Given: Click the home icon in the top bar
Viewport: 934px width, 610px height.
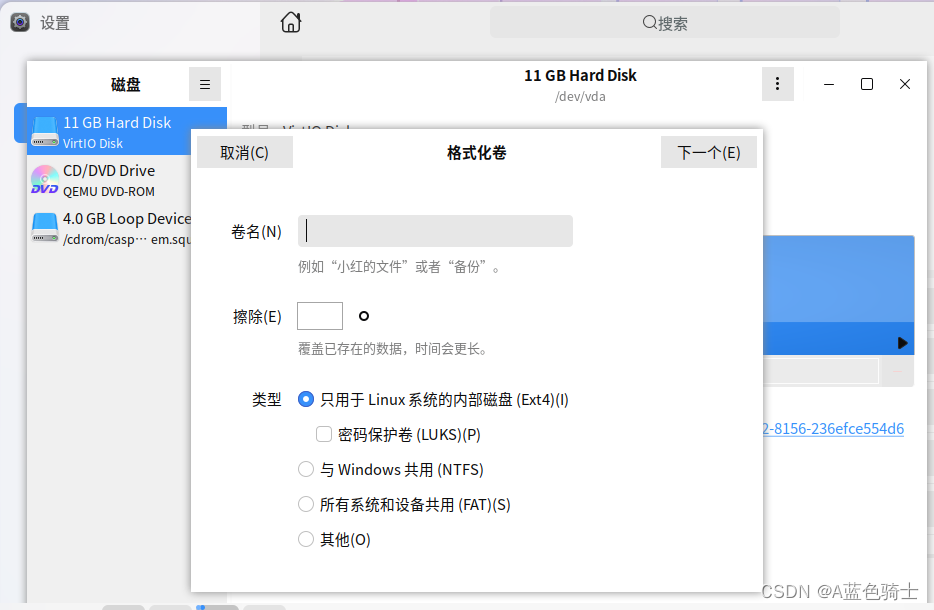Looking at the screenshot, I should 290,21.
